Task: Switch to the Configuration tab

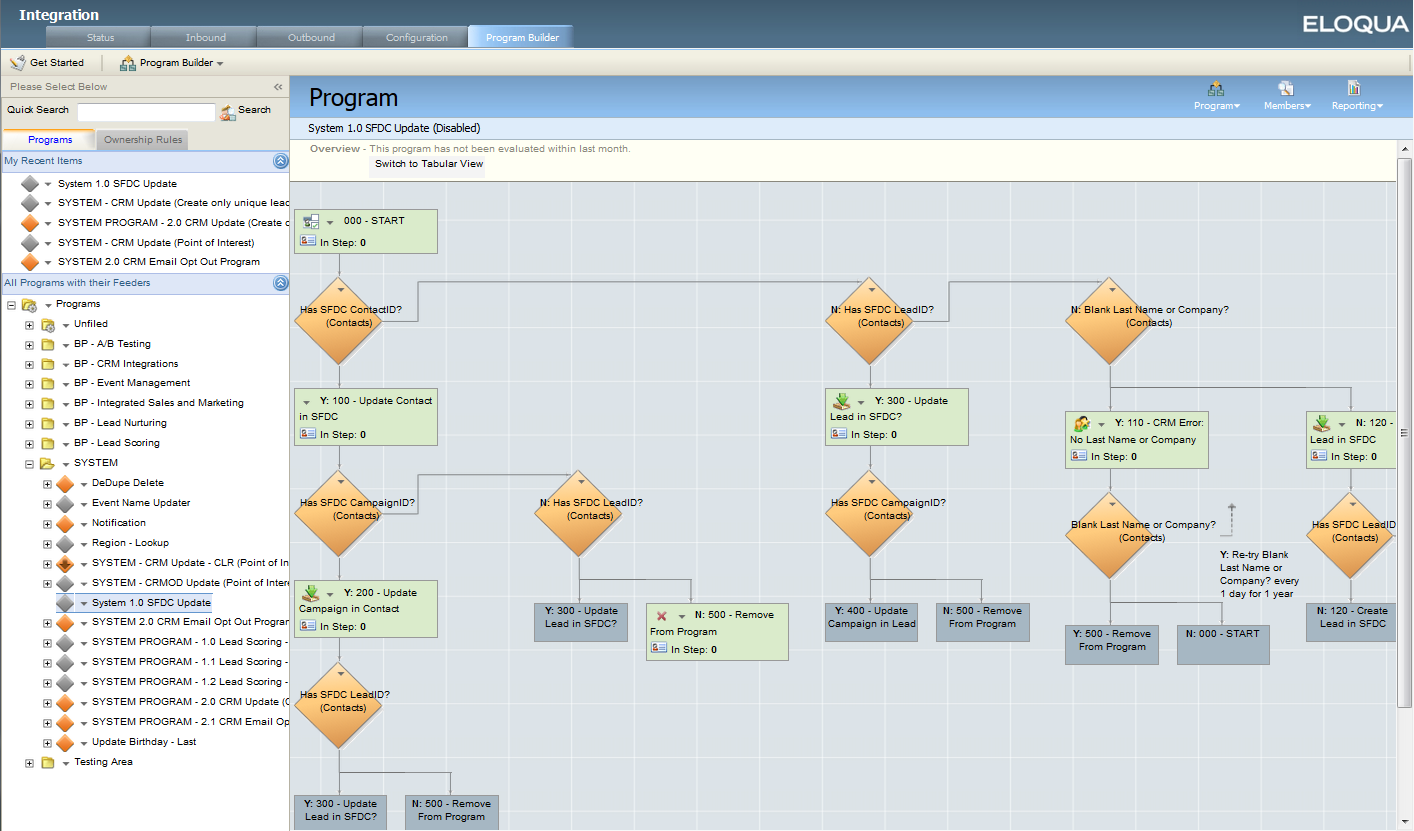Action: point(417,38)
